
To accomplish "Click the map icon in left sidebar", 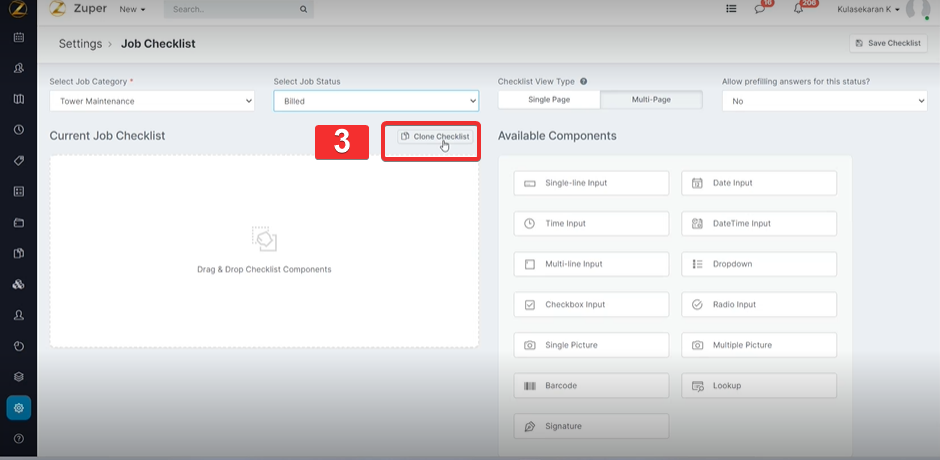I will tap(18, 99).
